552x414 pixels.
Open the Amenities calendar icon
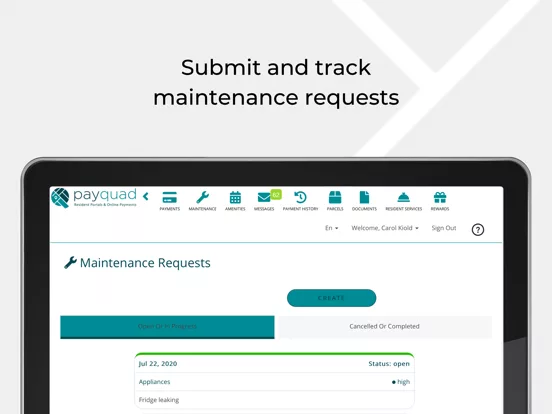pyautogui.click(x=235, y=197)
